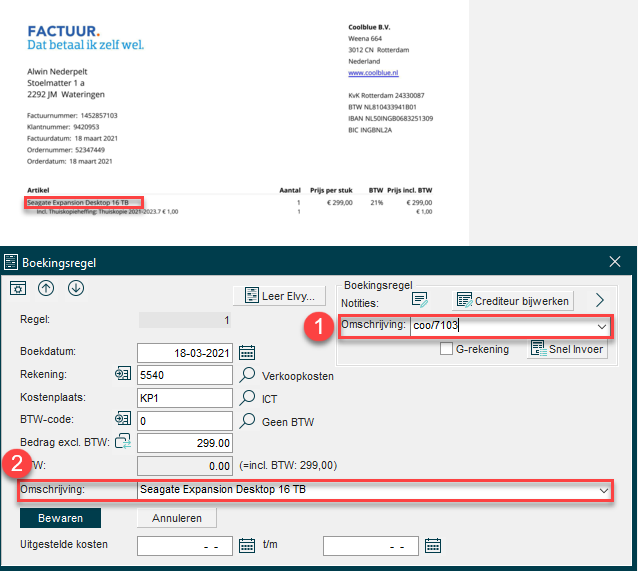The height and width of the screenshot is (571, 638).
Task: Click 'Verkoopkosten' label beside Rekening
Action: (298, 376)
